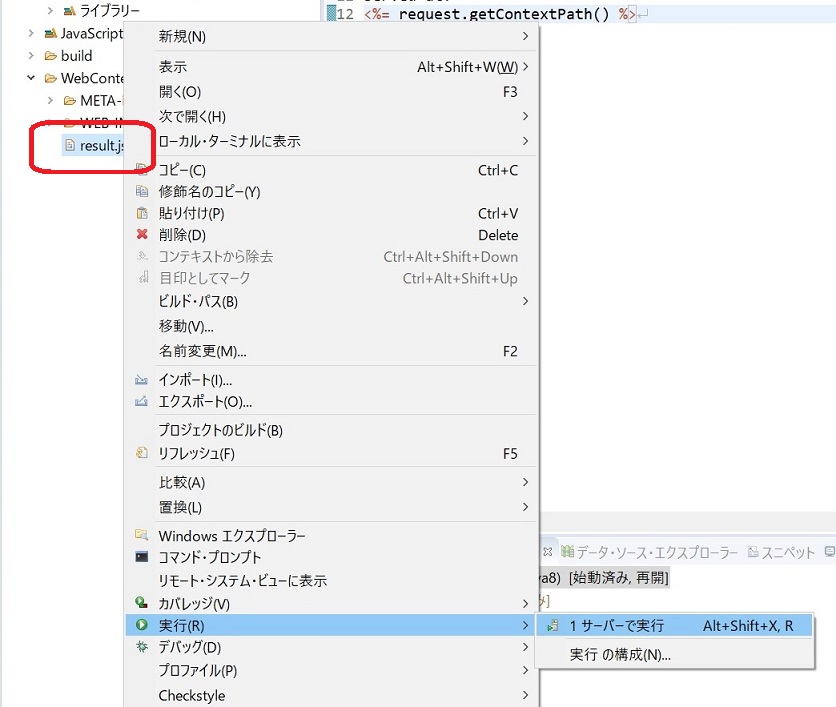Click the データ・ソース・エクスプローラー tab icon

(x=568, y=551)
